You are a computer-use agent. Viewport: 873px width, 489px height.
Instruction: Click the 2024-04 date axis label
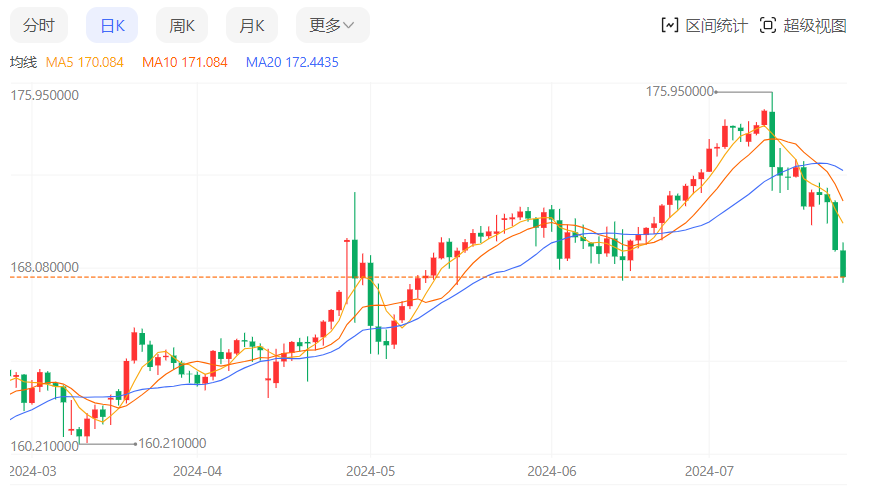197,469
